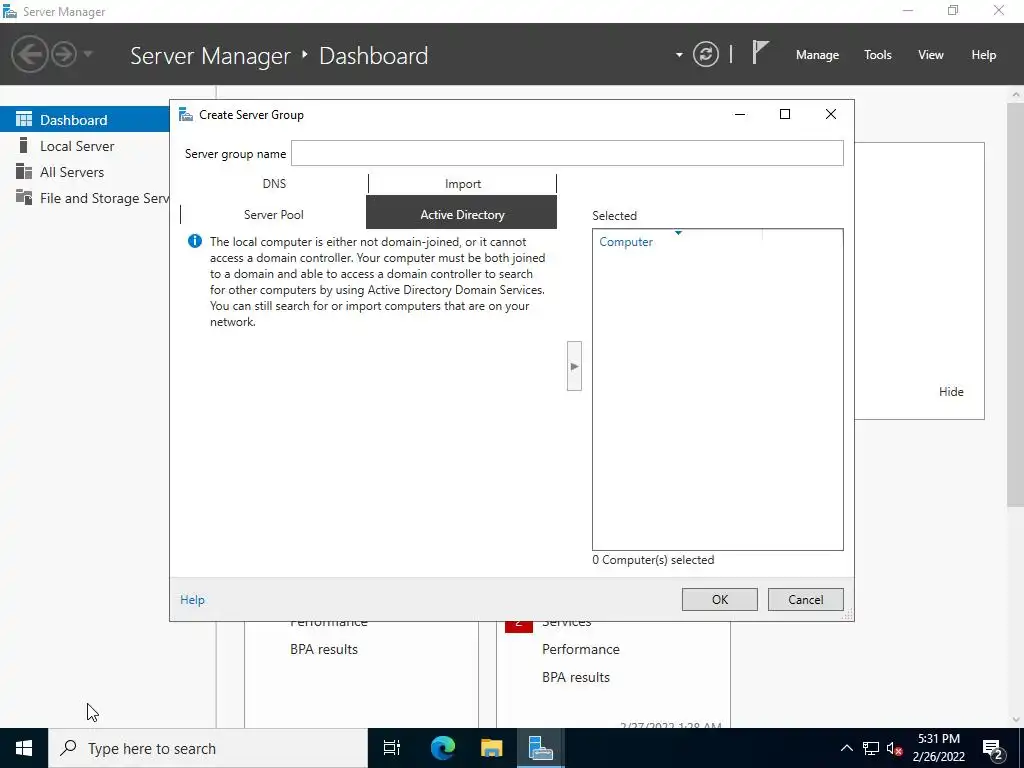Click the Server Manager back arrow
1024x768 pixels.
point(29,54)
